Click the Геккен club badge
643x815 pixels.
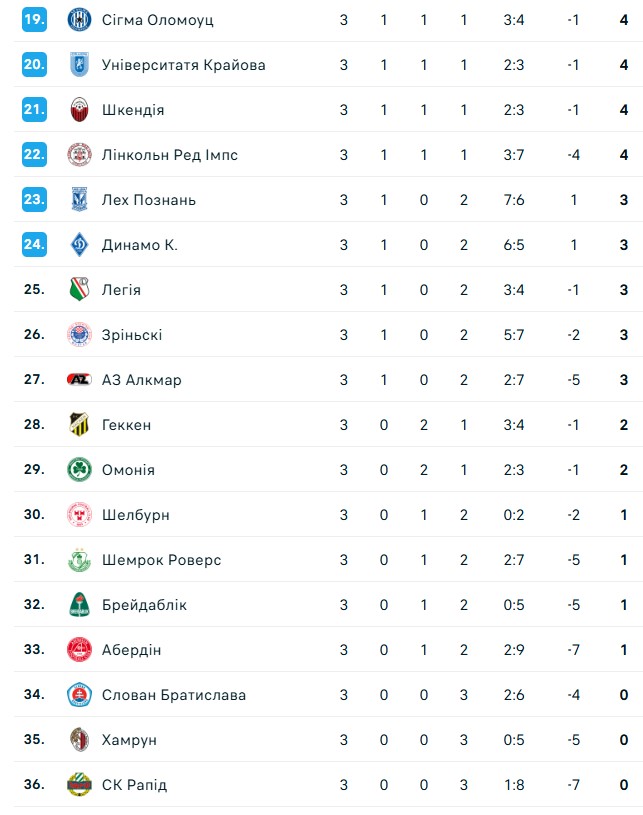(x=79, y=425)
